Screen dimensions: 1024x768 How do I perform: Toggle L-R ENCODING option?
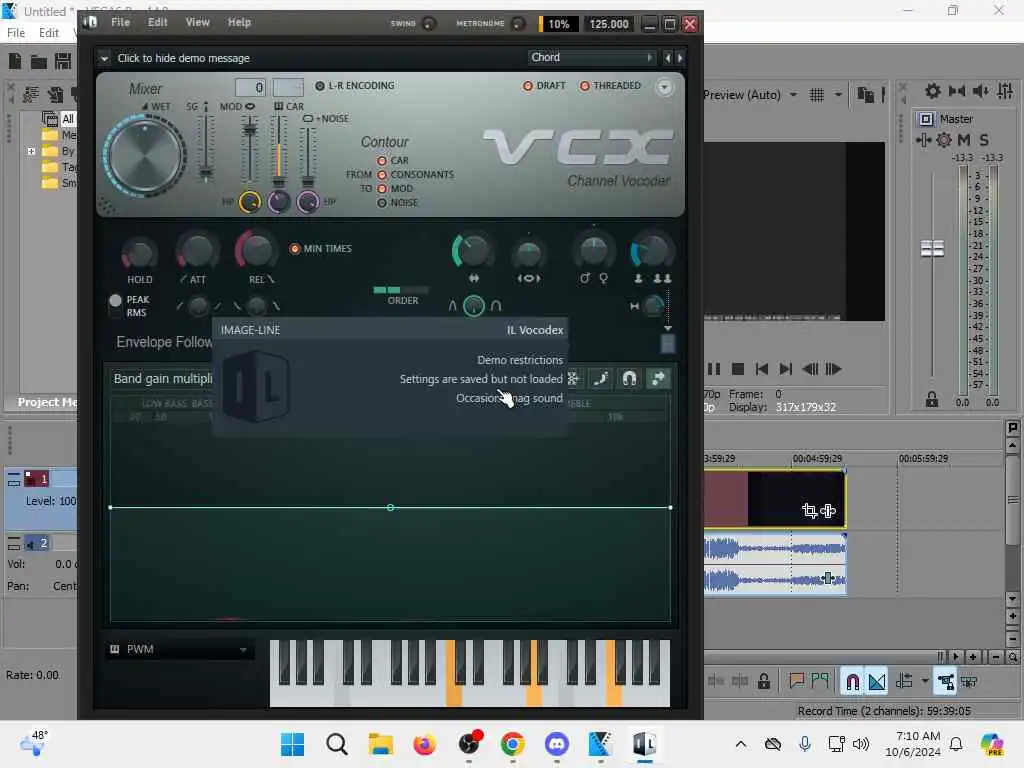(x=355, y=86)
